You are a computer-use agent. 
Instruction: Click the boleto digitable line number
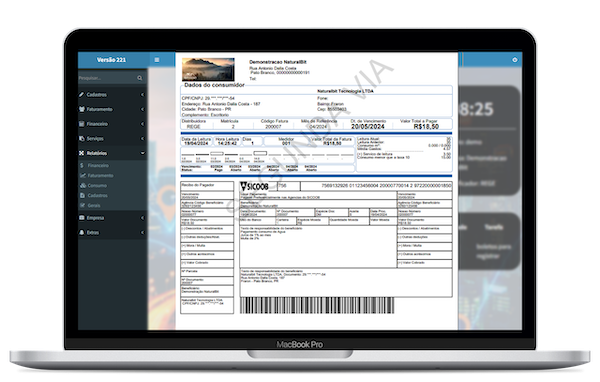(x=386, y=186)
